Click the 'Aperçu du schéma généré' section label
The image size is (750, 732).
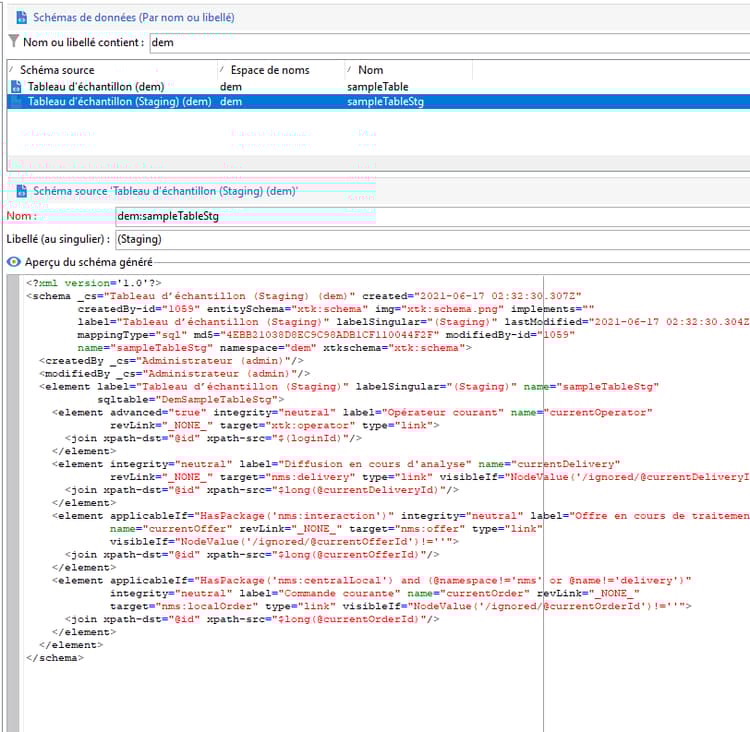89,262
